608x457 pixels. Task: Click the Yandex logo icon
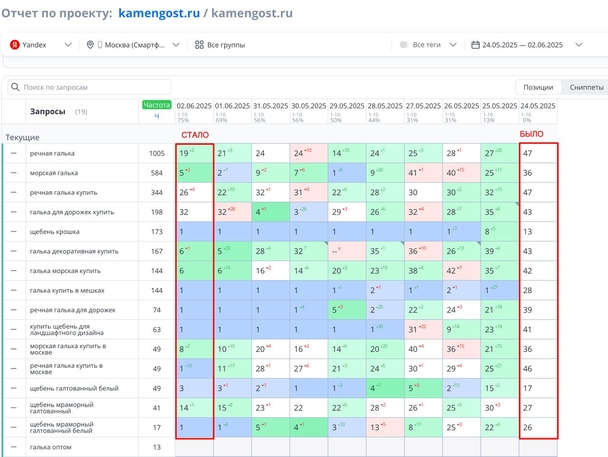15,45
